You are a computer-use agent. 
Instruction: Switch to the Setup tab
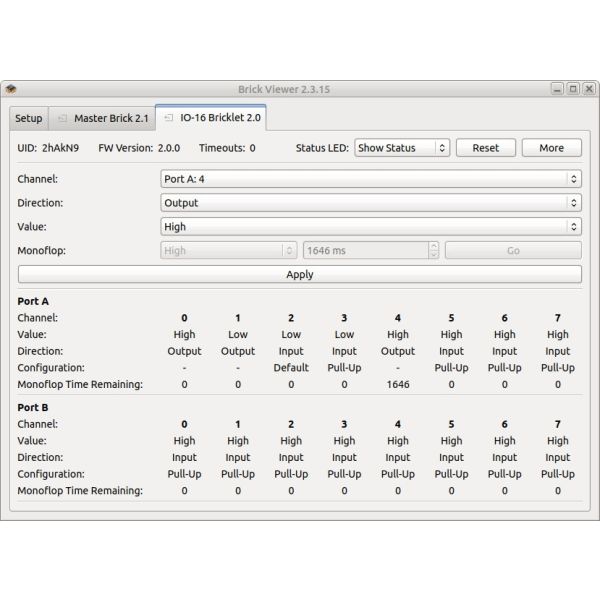point(29,119)
